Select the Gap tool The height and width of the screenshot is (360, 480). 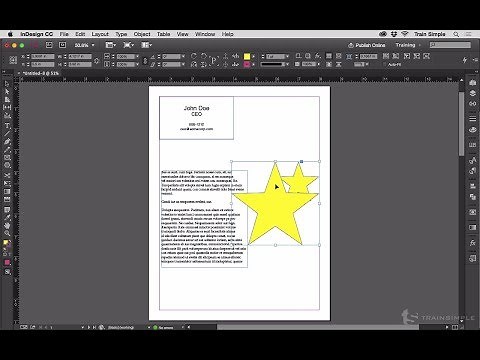[7, 108]
